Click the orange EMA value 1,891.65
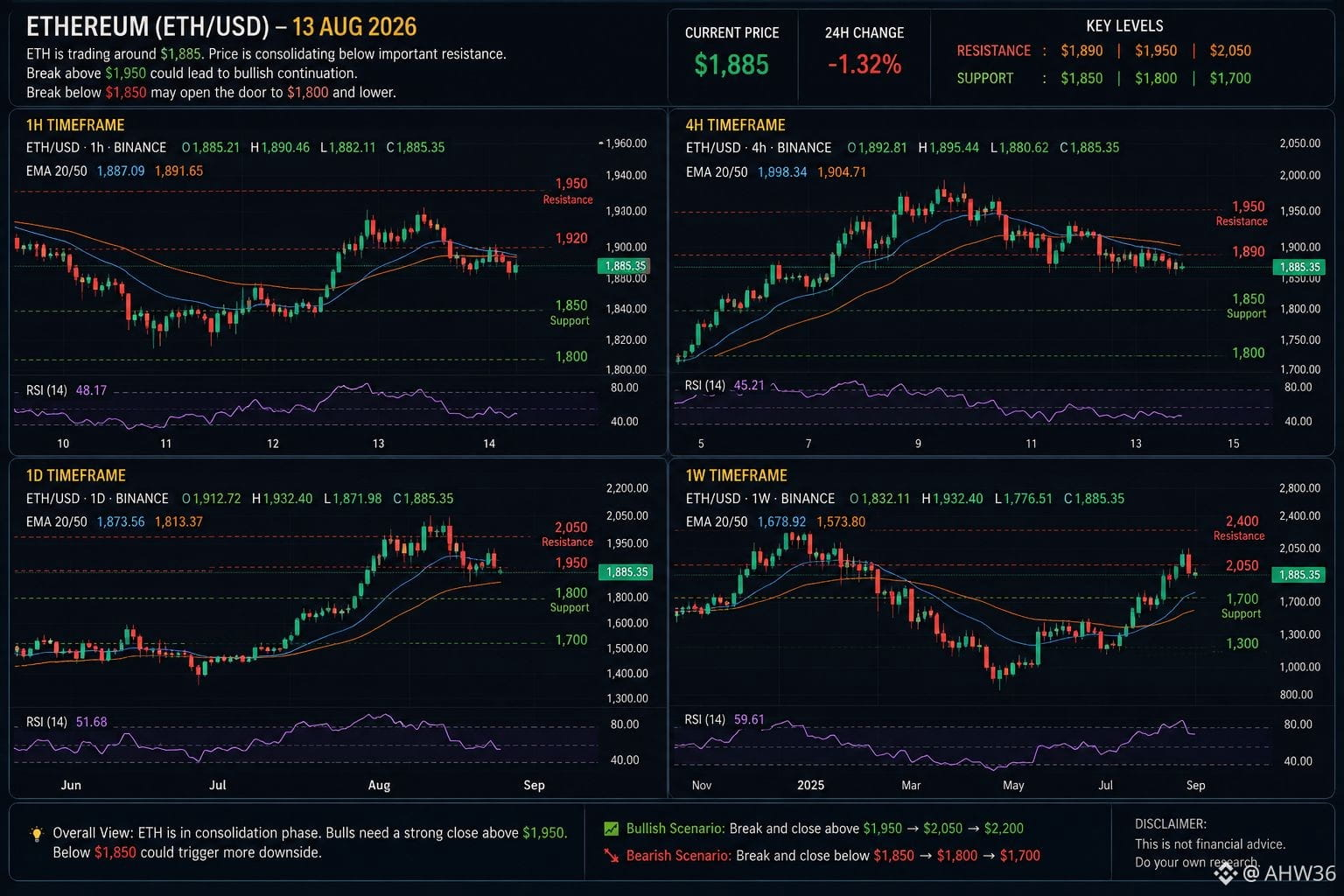 click(x=178, y=171)
